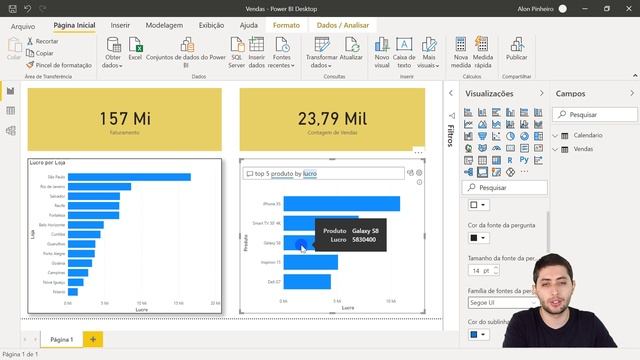Image resolution: width=640 pixels, height=360 pixels.
Task: Switch to the Inserir ribbon tab
Action: tap(120, 25)
